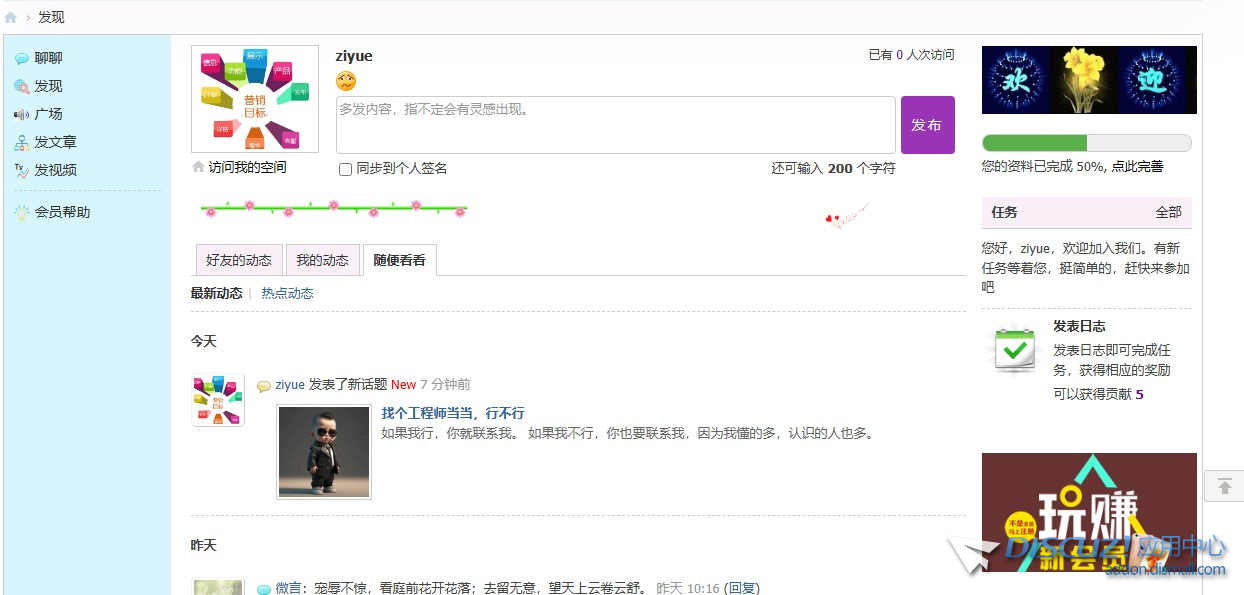The height and width of the screenshot is (595, 1244).
Task: Click the 发现 discover sidebar icon
Action: pos(21,87)
